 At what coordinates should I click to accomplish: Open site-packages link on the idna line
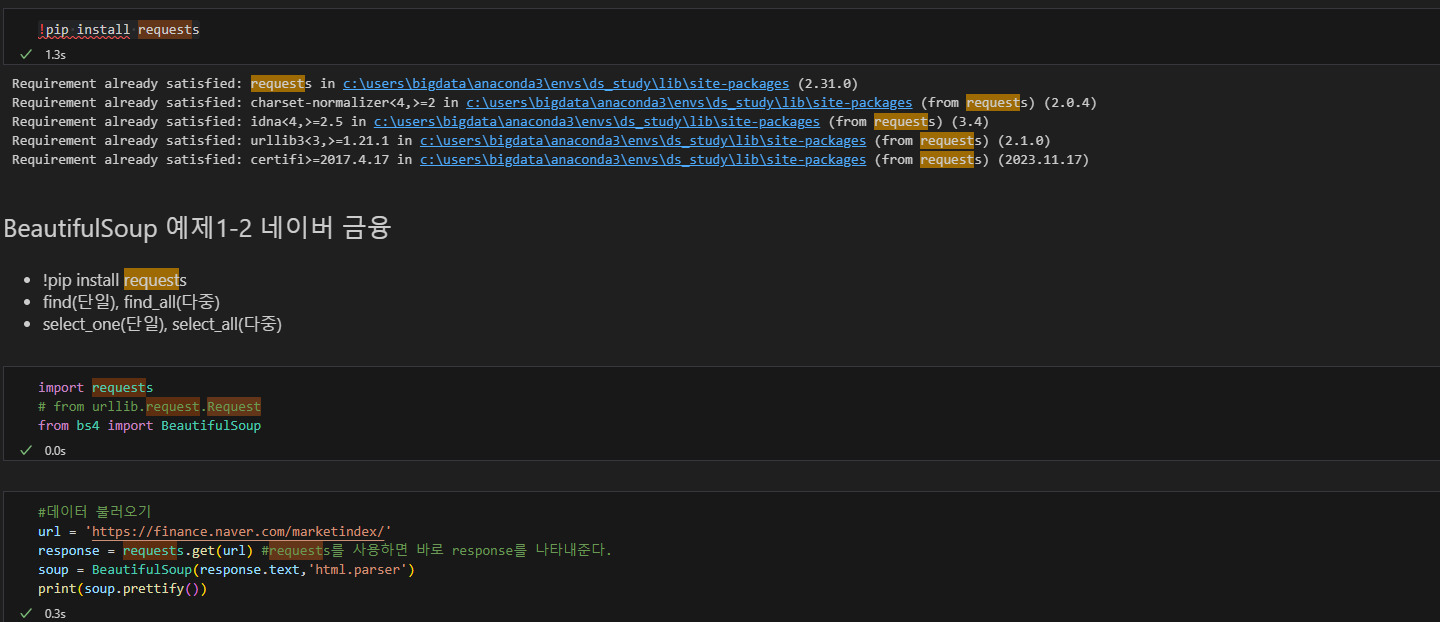[597, 122]
